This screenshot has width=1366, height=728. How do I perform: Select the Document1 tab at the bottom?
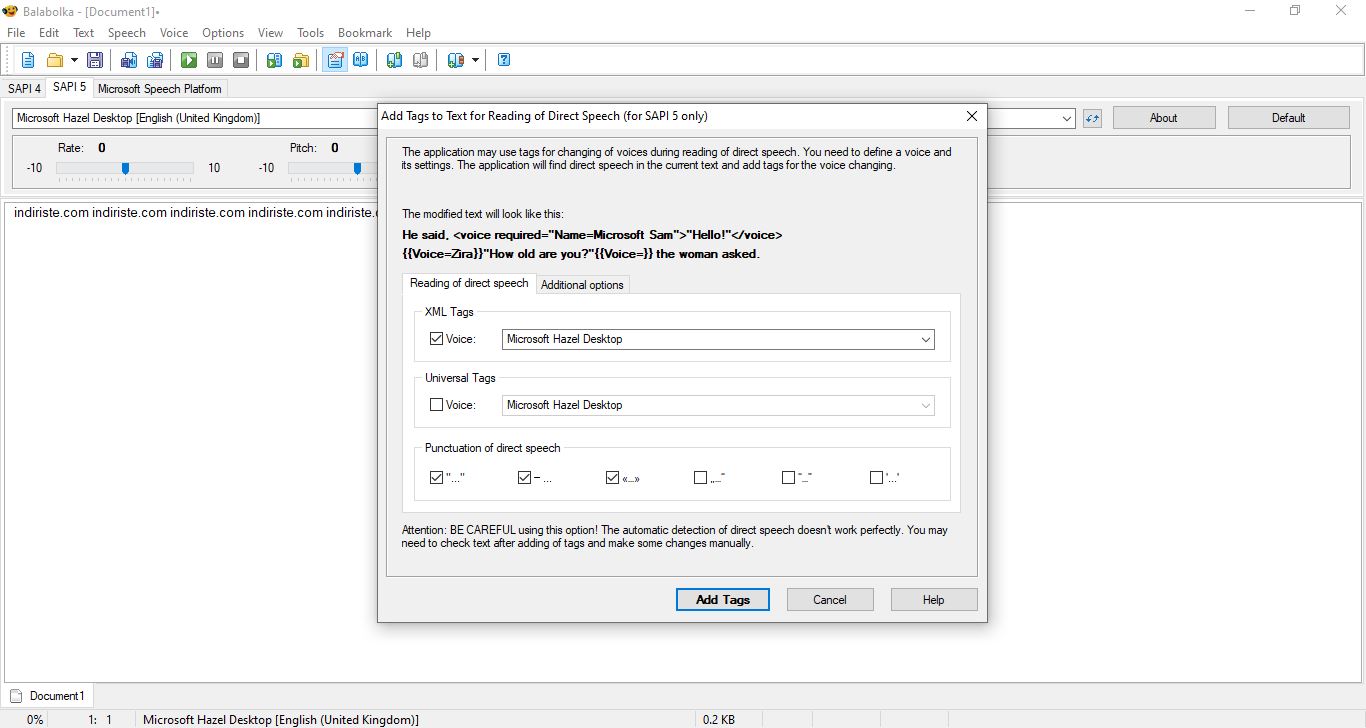point(48,696)
